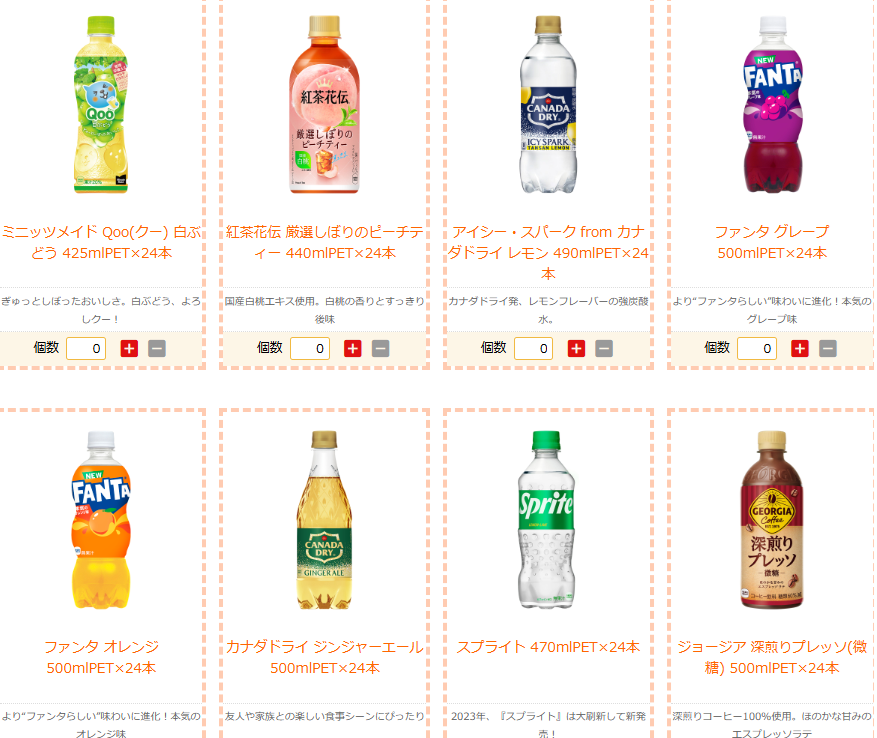Click minus button for peach tea 紅茶花伝
Image resolution: width=877 pixels, height=738 pixels.
coord(380,349)
